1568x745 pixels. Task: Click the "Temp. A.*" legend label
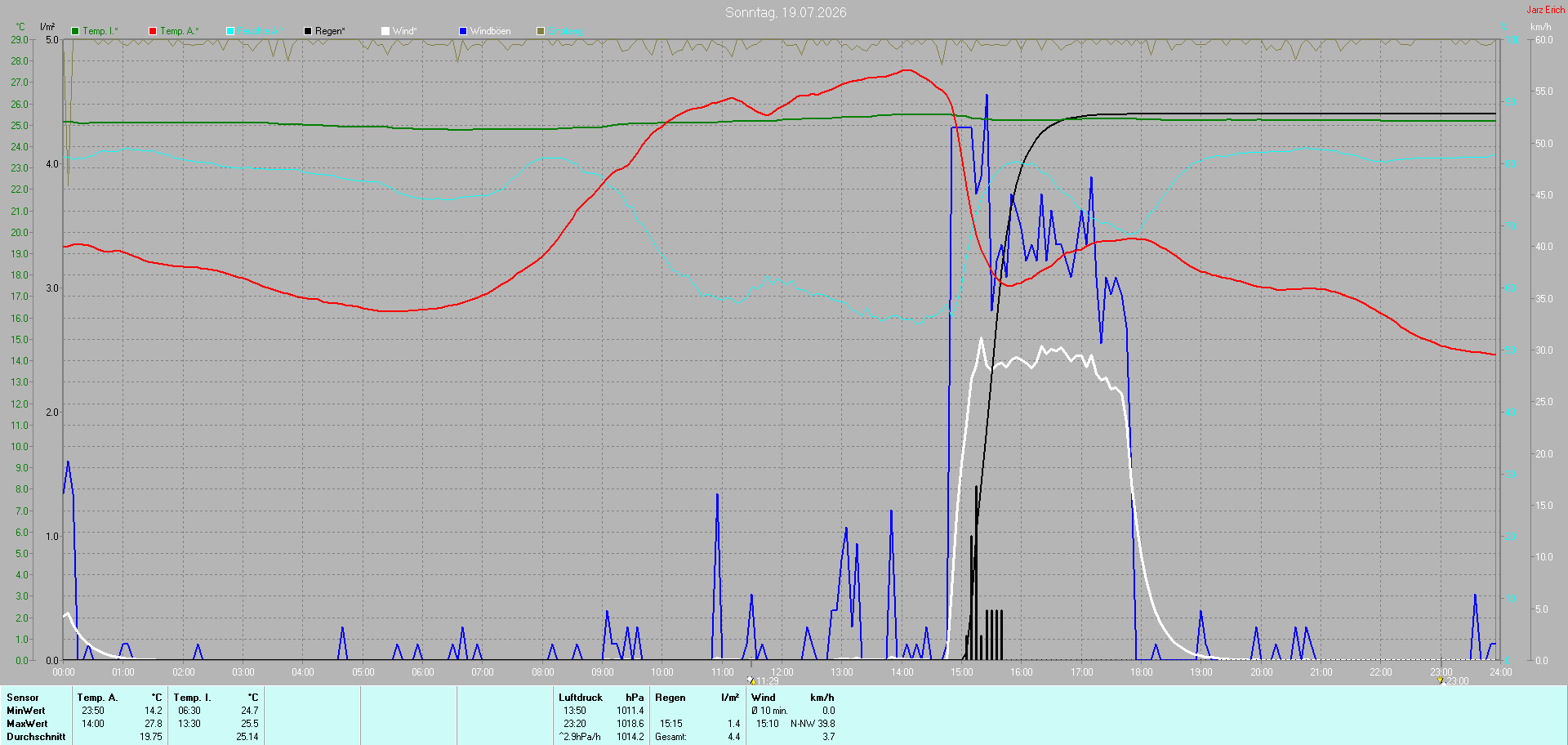[180, 31]
